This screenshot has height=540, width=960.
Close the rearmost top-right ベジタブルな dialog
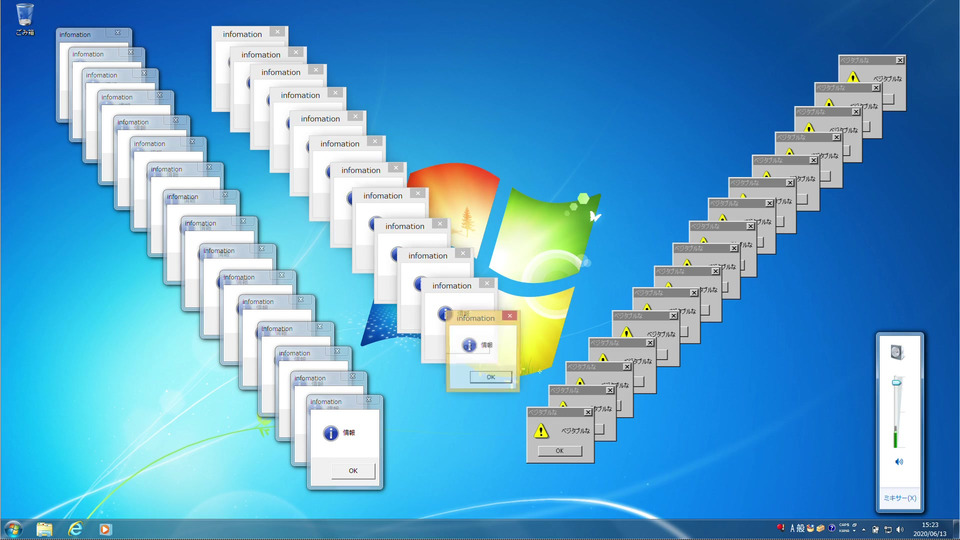tap(900, 60)
